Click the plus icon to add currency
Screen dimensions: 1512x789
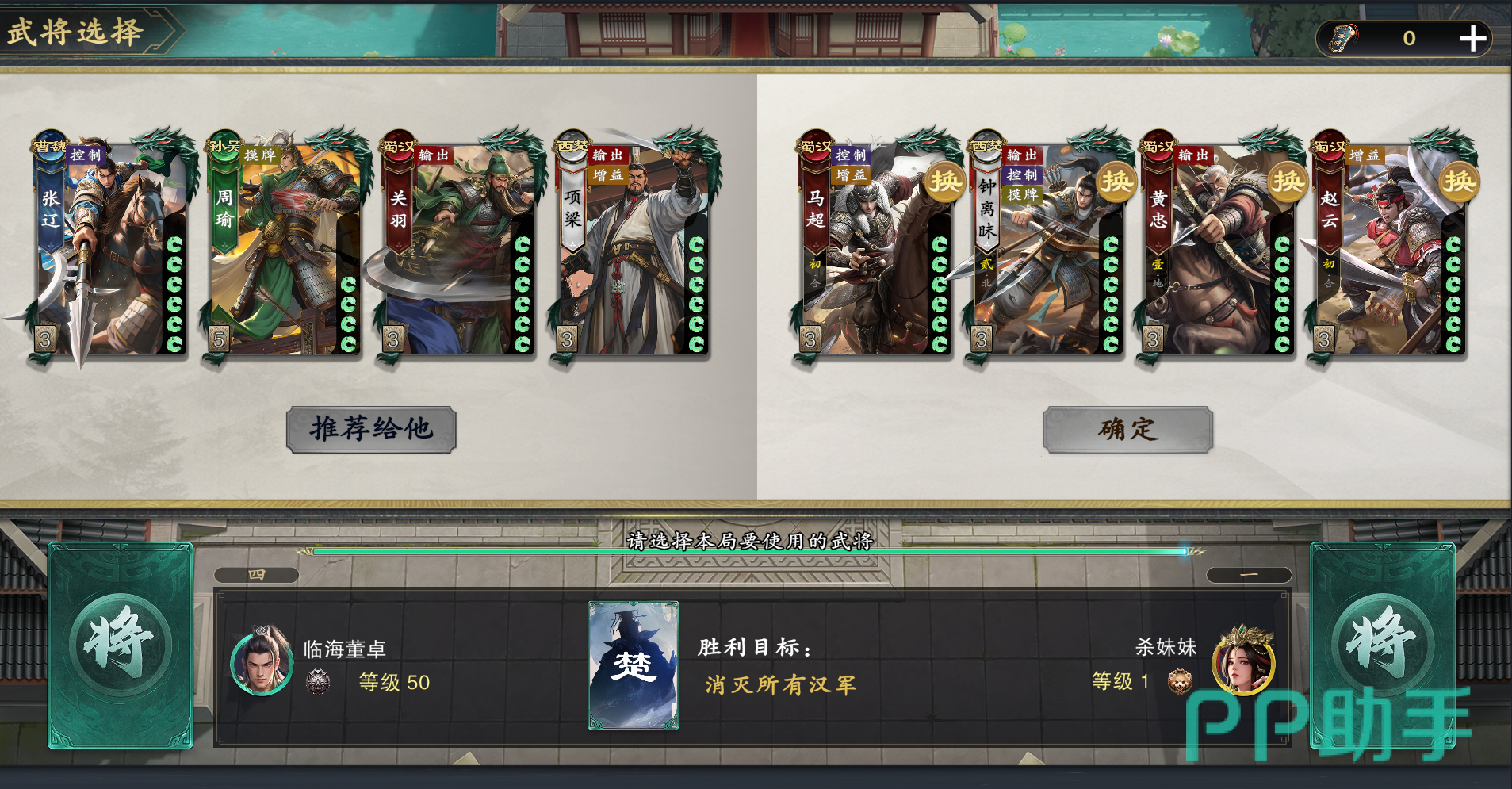click(x=1472, y=38)
